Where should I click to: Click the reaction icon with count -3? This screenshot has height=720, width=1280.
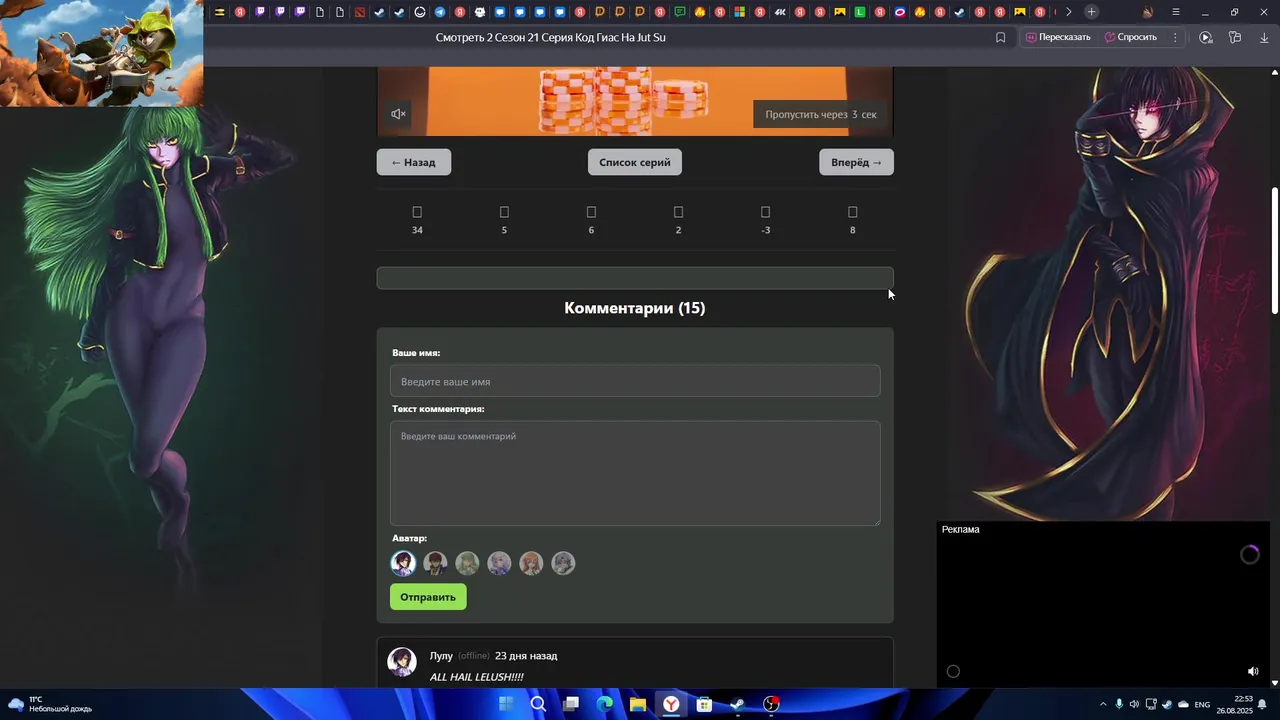coord(765,212)
